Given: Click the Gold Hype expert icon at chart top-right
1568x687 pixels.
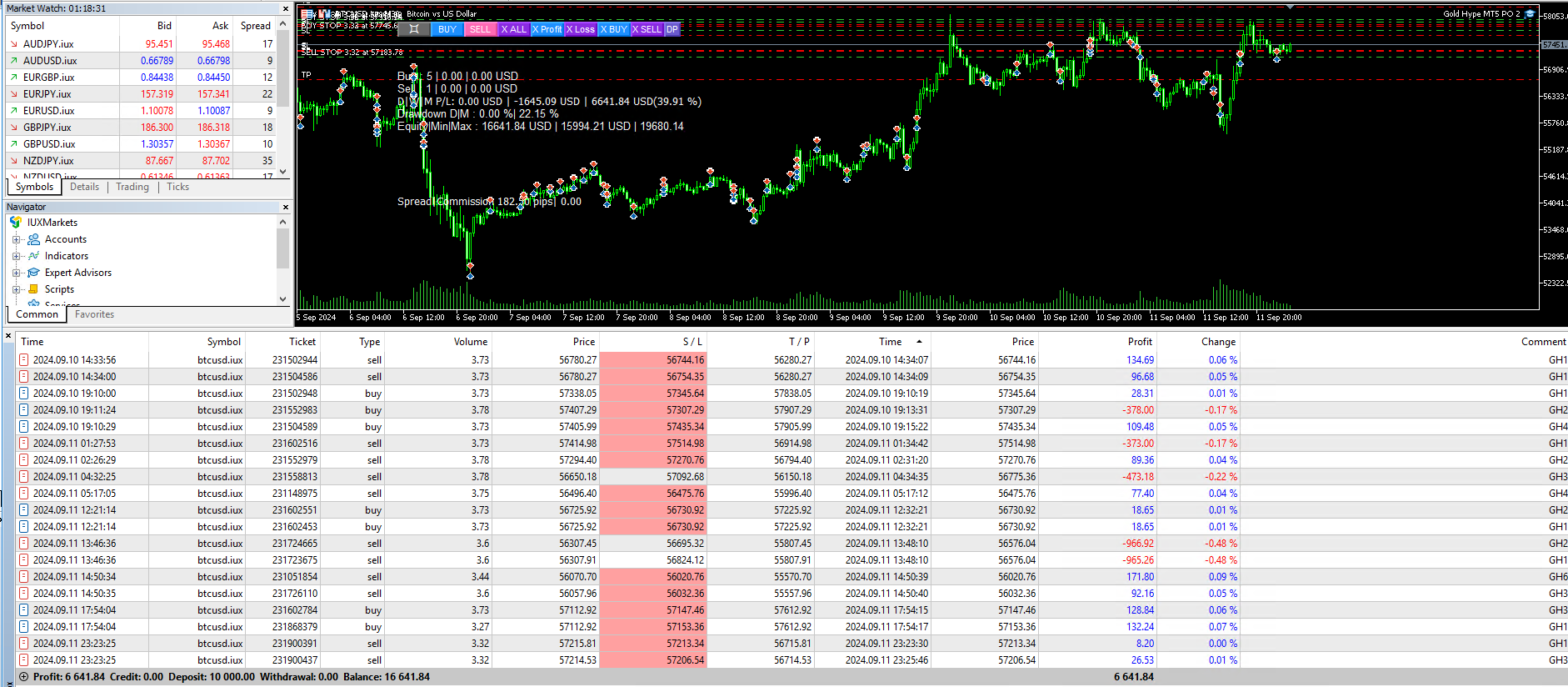Looking at the screenshot, I should click(x=1530, y=13).
